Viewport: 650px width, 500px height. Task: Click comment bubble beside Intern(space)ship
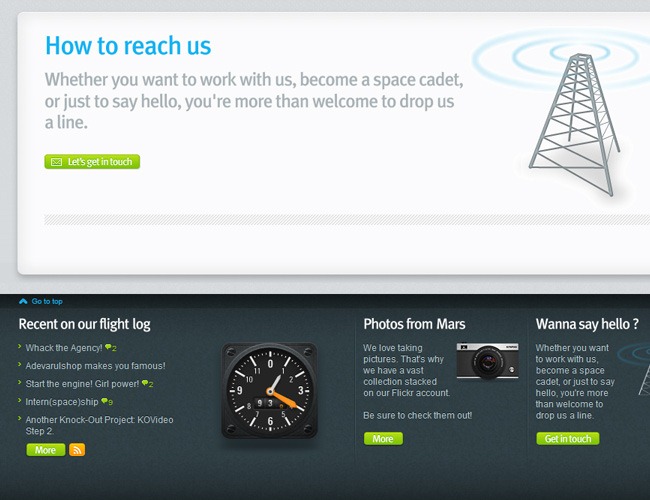(104, 401)
